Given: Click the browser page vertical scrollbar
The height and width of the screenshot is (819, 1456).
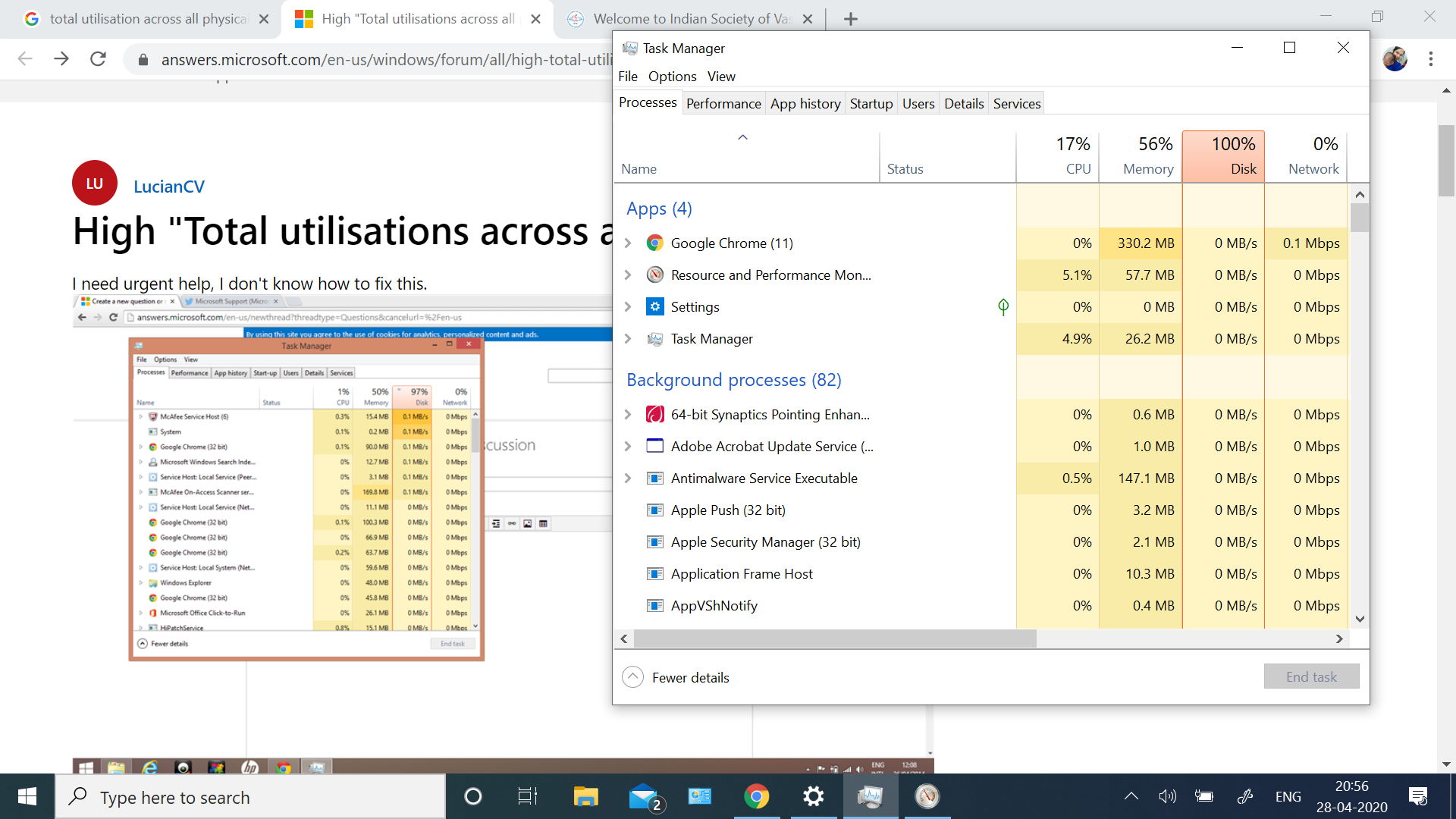Looking at the screenshot, I should 1446,161.
